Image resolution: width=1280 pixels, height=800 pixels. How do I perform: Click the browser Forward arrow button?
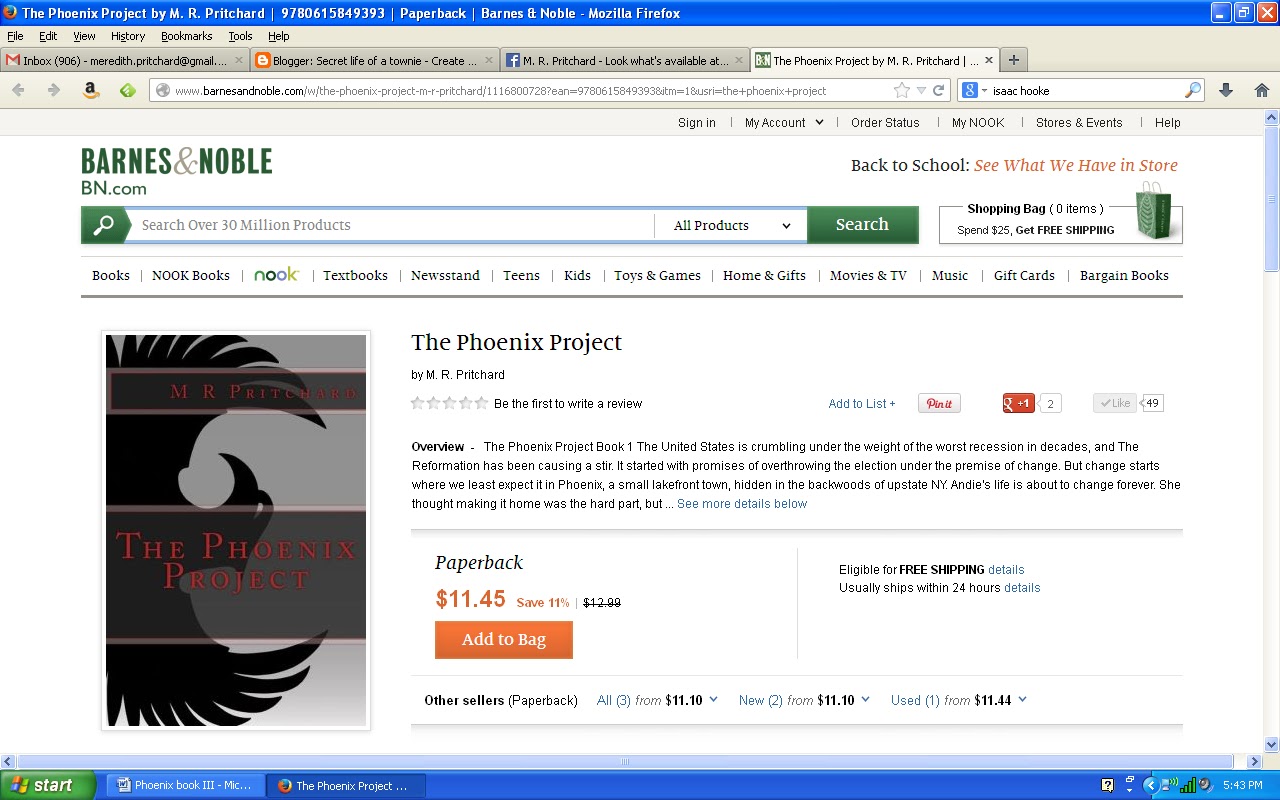tap(54, 90)
